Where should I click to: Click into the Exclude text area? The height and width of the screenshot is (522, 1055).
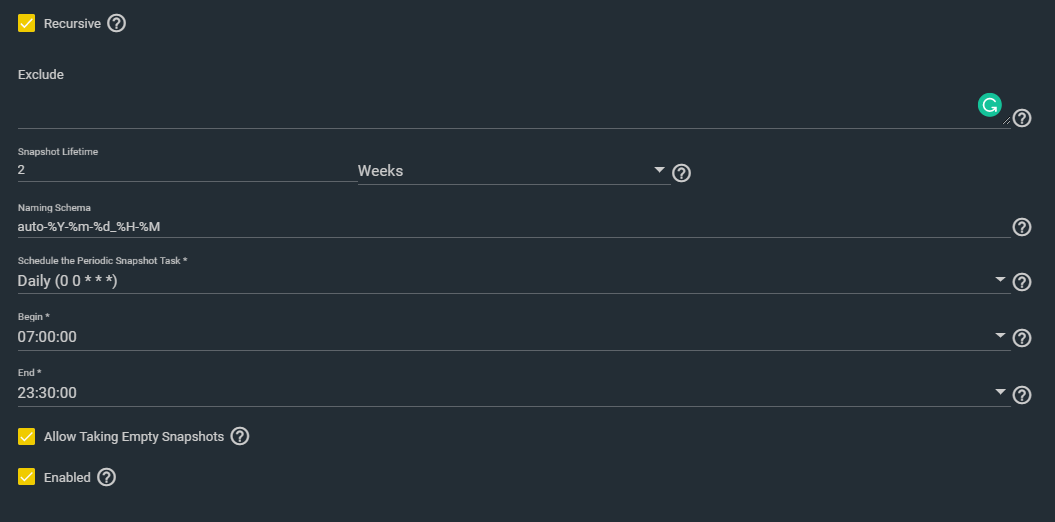click(x=514, y=108)
